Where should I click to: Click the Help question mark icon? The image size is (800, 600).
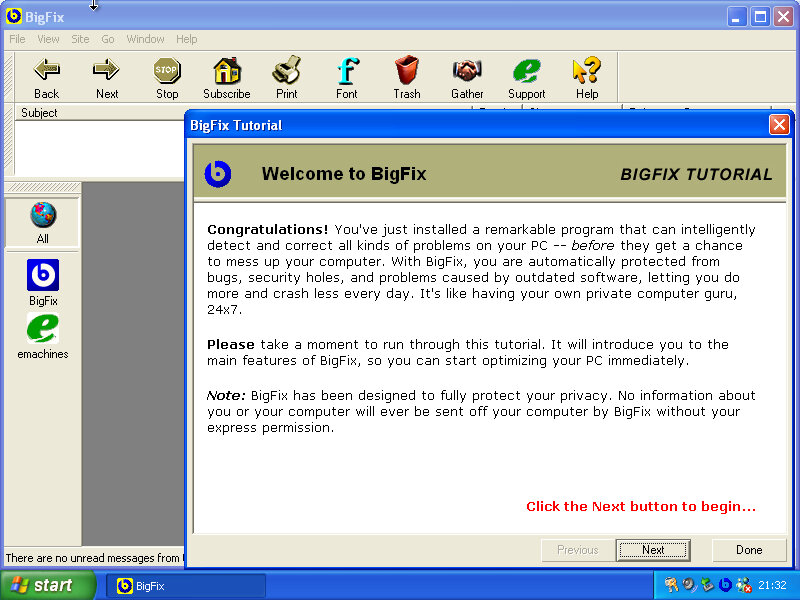pyautogui.click(x=587, y=71)
